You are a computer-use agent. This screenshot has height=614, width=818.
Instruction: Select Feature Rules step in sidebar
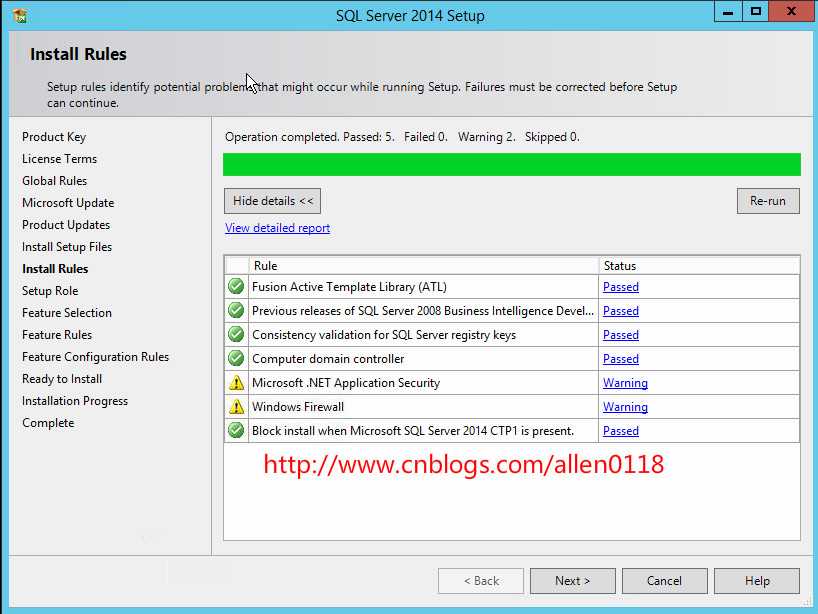tap(57, 334)
